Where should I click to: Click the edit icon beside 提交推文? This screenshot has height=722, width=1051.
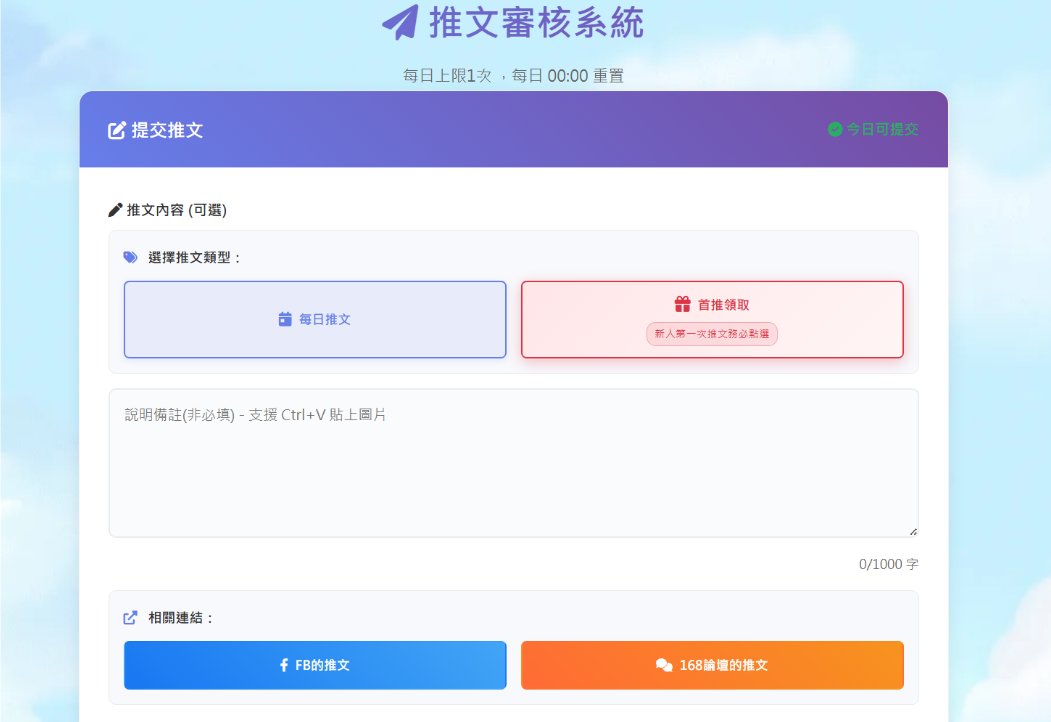click(x=117, y=130)
